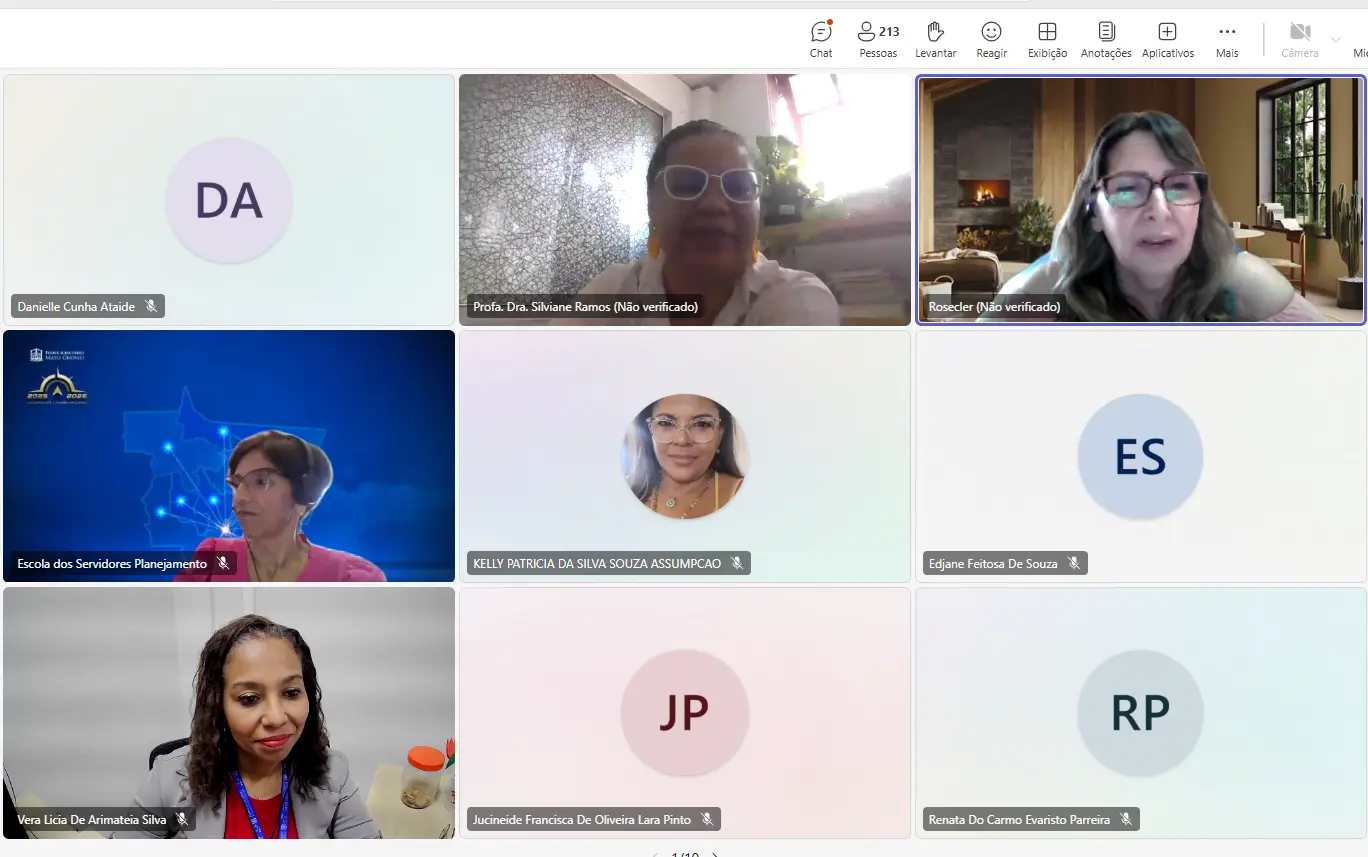This screenshot has height=857, width=1368.
Task: Open the meeting Chat panel
Action: coord(821,39)
